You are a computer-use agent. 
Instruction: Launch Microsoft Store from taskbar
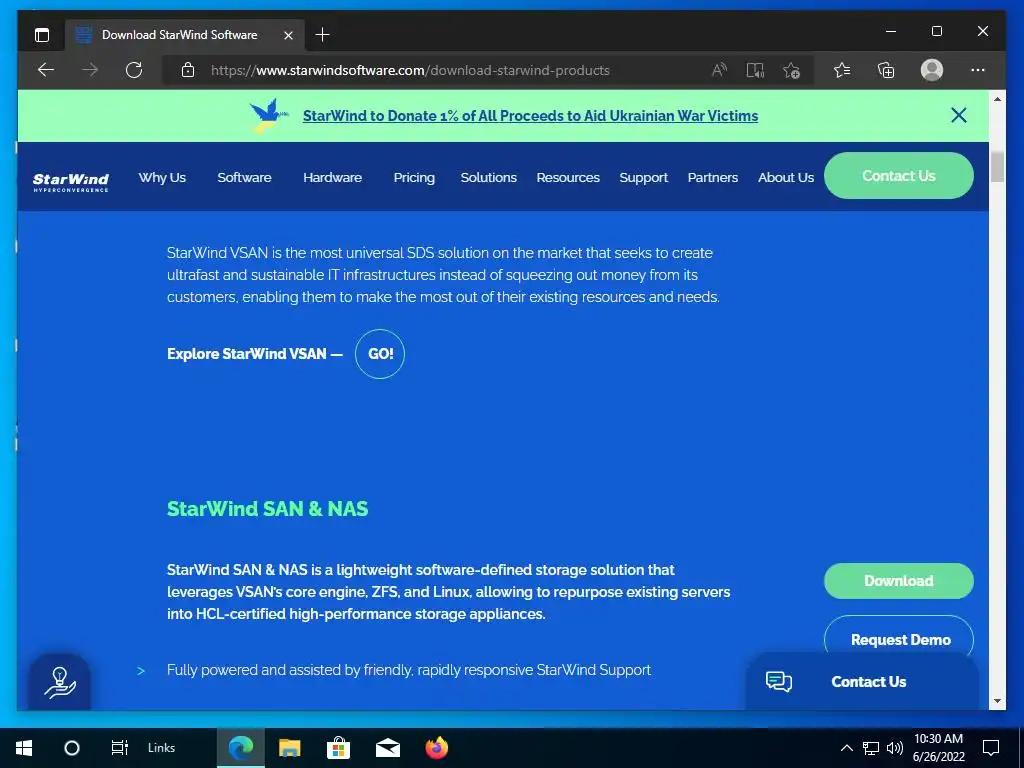point(338,748)
